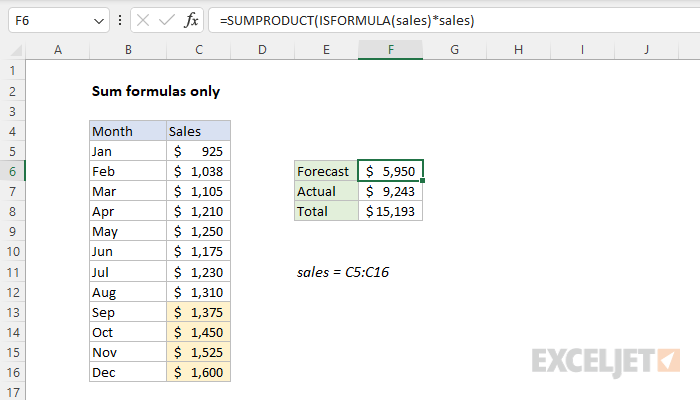Image resolution: width=700 pixels, height=400 pixels.
Task: Select column G header
Action: 454,50
